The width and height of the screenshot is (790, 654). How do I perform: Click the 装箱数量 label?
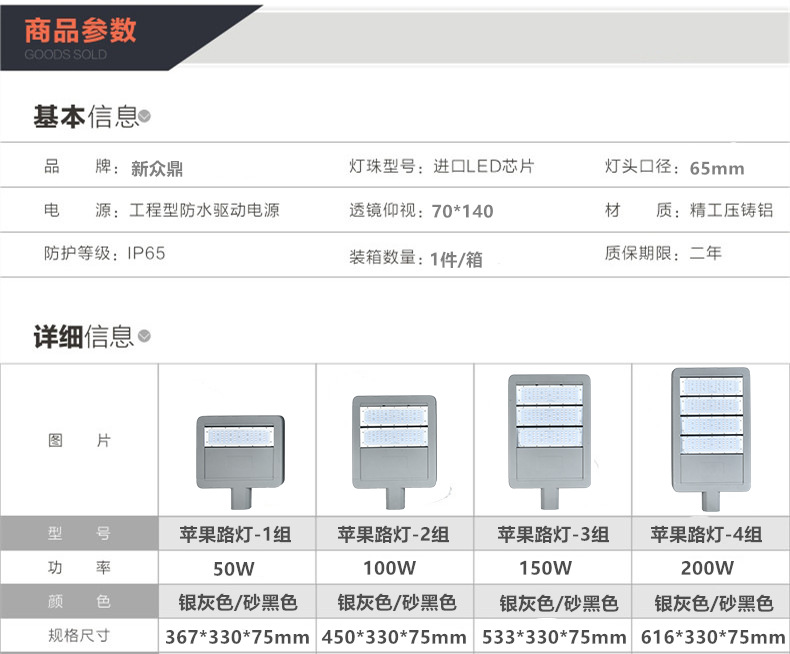point(386,257)
